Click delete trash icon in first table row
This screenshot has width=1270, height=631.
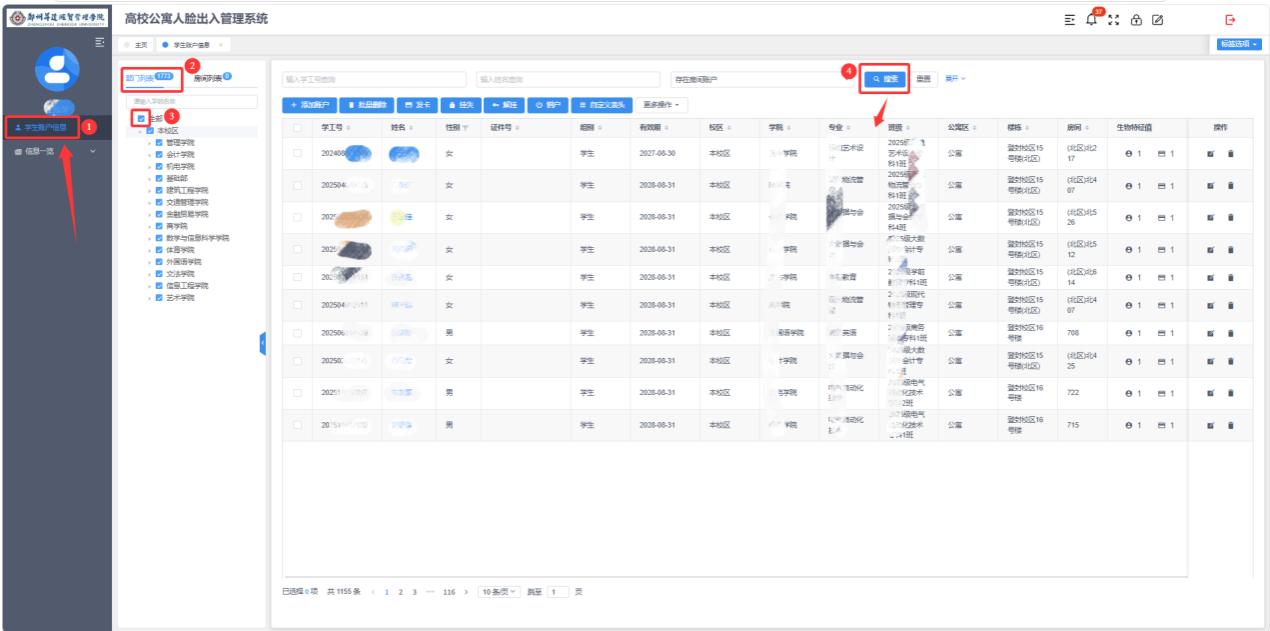[1230, 154]
